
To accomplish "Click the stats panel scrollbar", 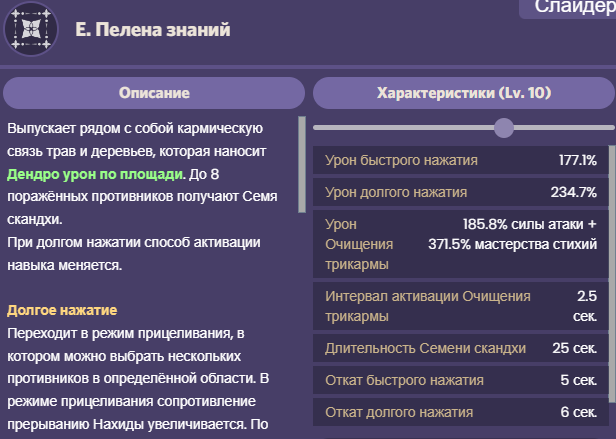I will click(612, 274).
